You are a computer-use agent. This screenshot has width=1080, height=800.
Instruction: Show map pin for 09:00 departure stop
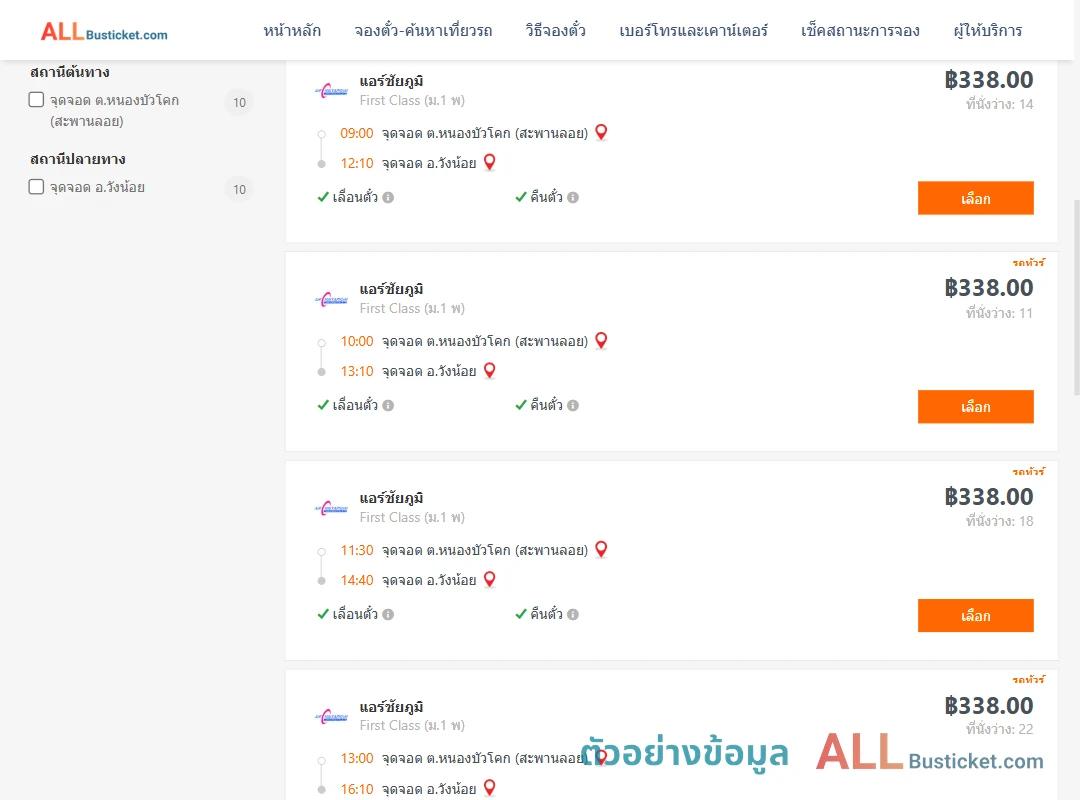(x=601, y=132)
